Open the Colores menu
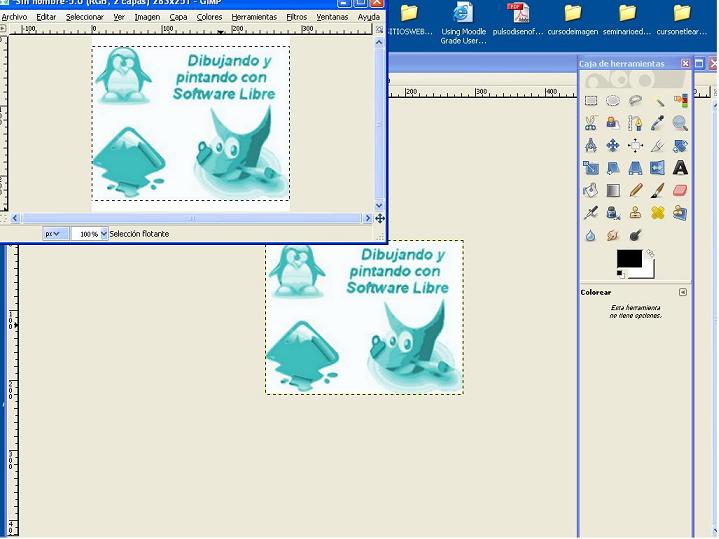719x539 pixels. (210, 17)
